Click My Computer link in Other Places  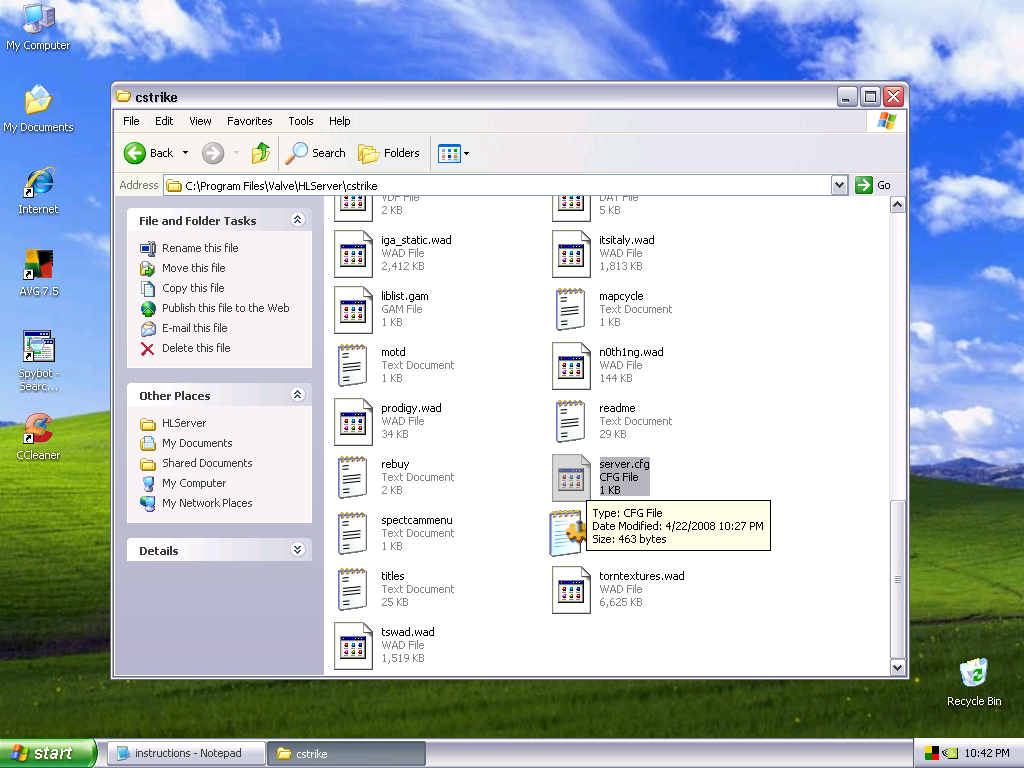pos(194,483)
